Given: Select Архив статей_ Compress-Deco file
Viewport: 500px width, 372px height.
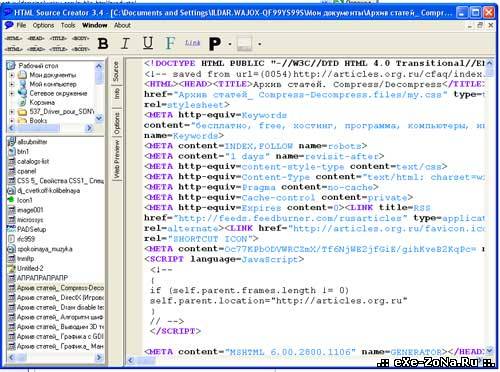Looking at the screenshot, I should tap(60, 288).
